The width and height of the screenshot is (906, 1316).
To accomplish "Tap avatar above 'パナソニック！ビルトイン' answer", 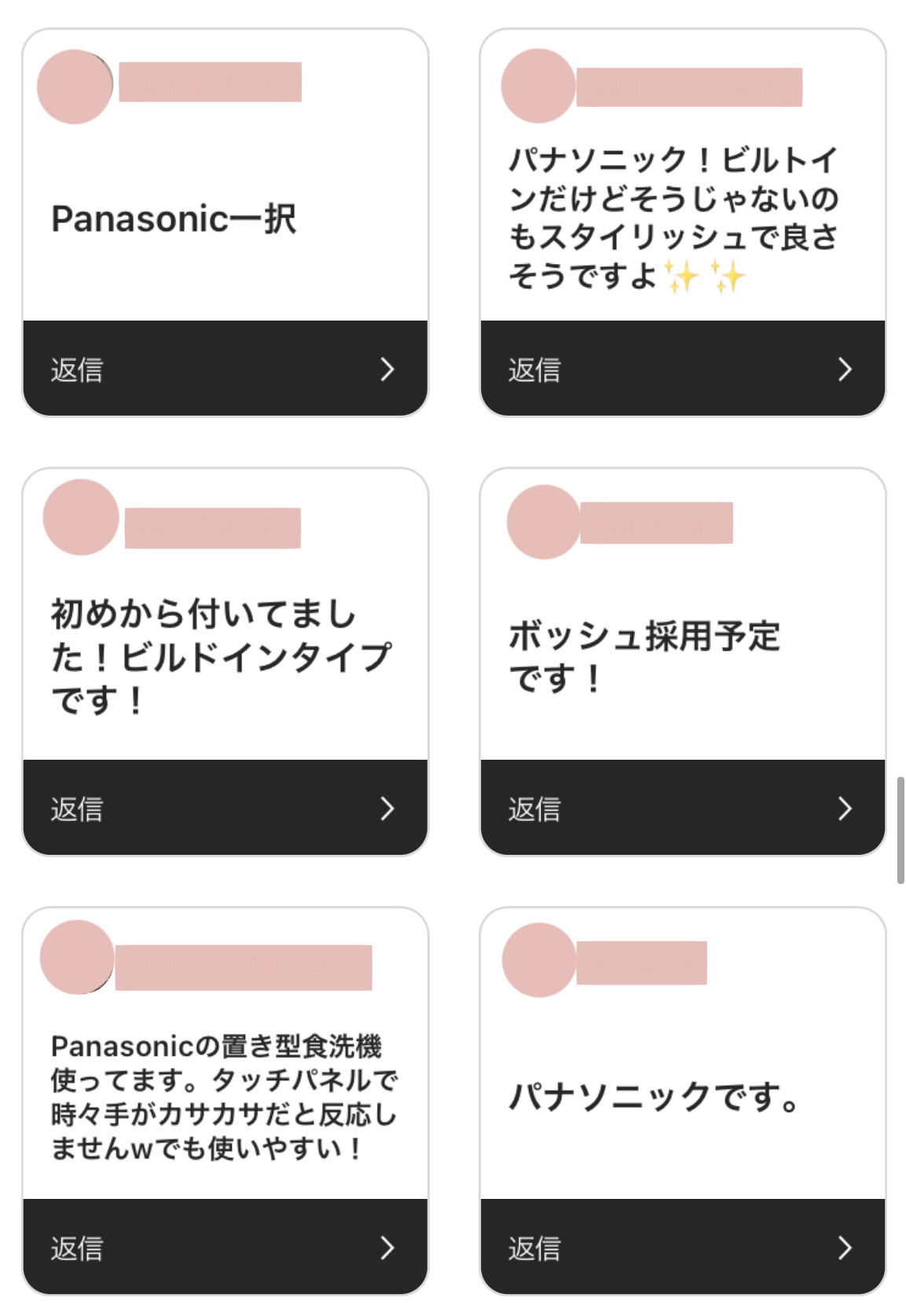I will click(538, 86).
